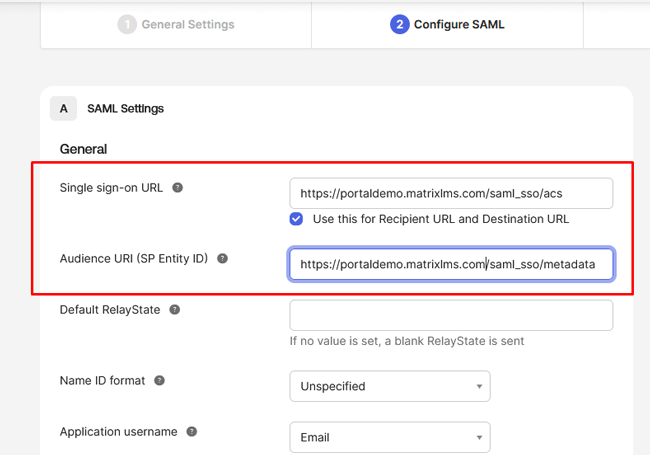Open help icon beside Name ID format
Viewport: 650px width, 455px height.
(x=160, y=380)
